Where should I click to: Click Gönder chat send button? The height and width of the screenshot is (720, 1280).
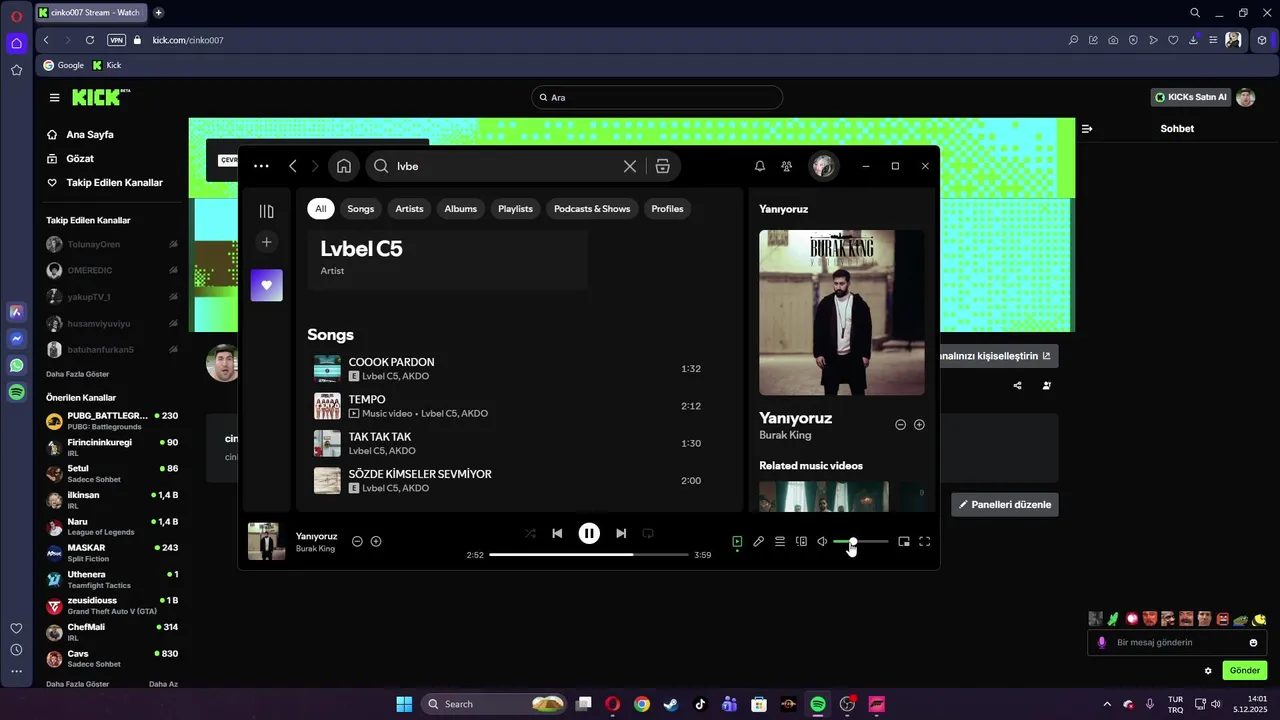[x=1244, y=670]
